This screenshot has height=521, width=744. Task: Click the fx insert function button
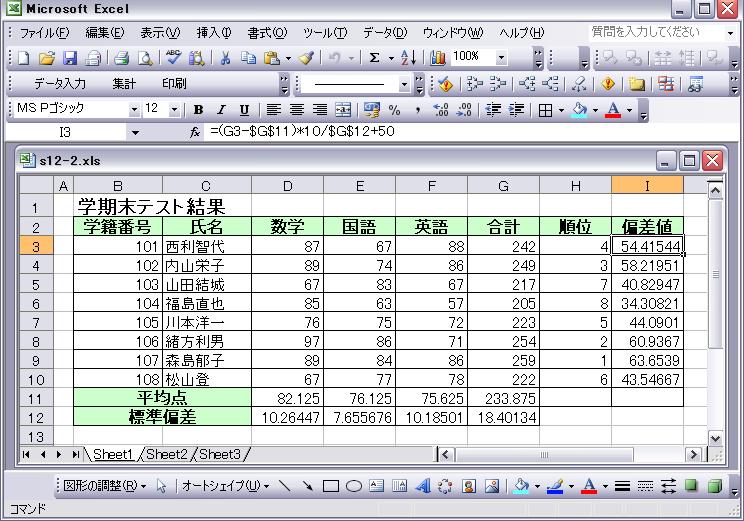pos(195,132)
